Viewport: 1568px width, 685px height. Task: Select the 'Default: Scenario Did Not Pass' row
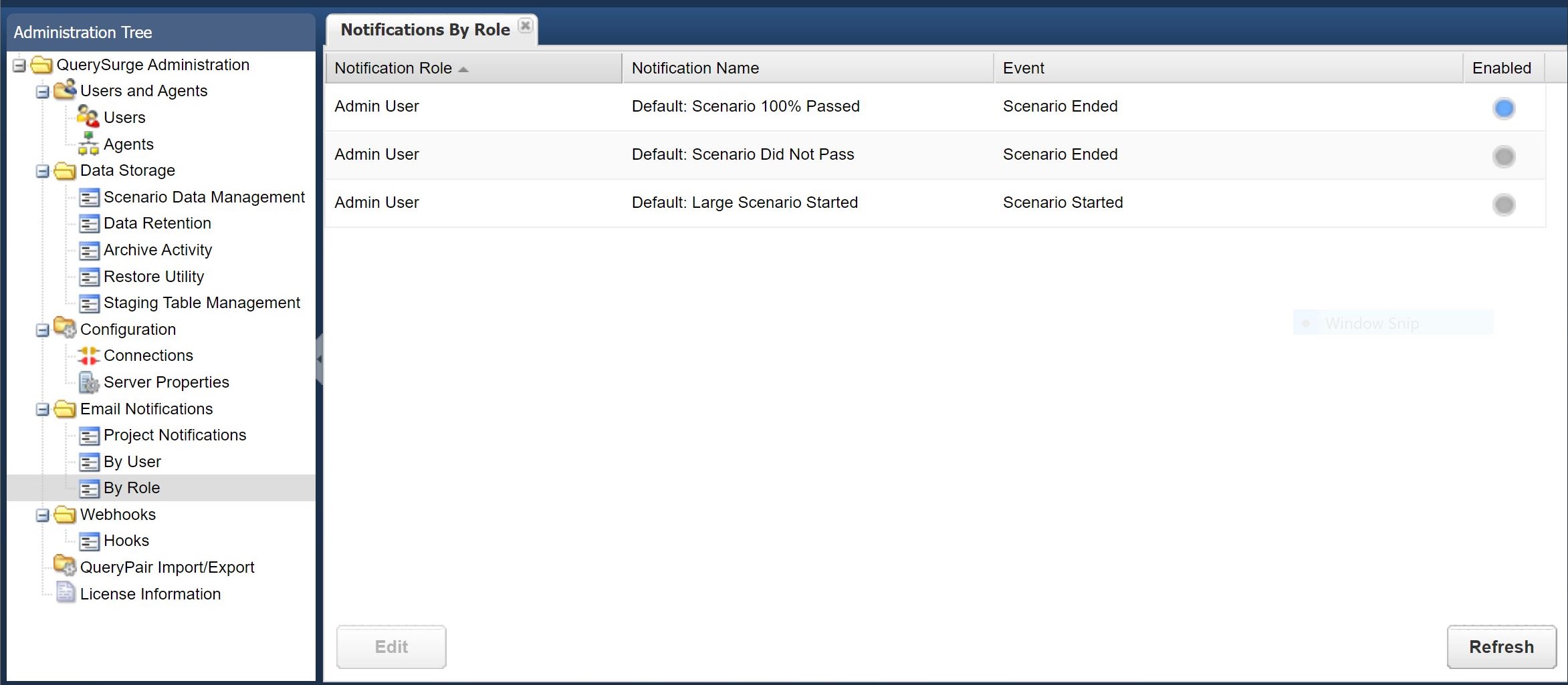tap(935, 155)
